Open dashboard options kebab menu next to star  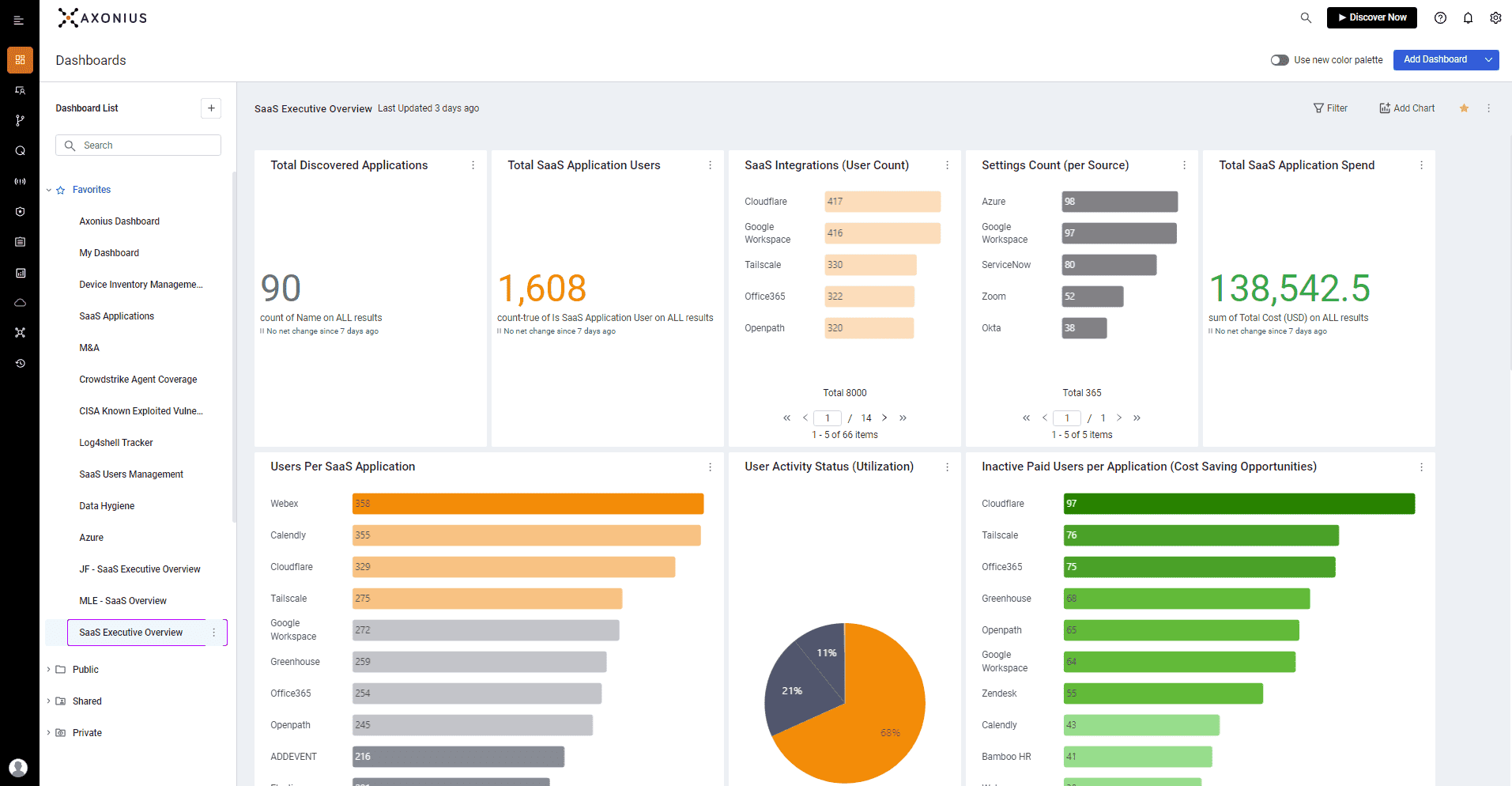[x=1488, y=108]
